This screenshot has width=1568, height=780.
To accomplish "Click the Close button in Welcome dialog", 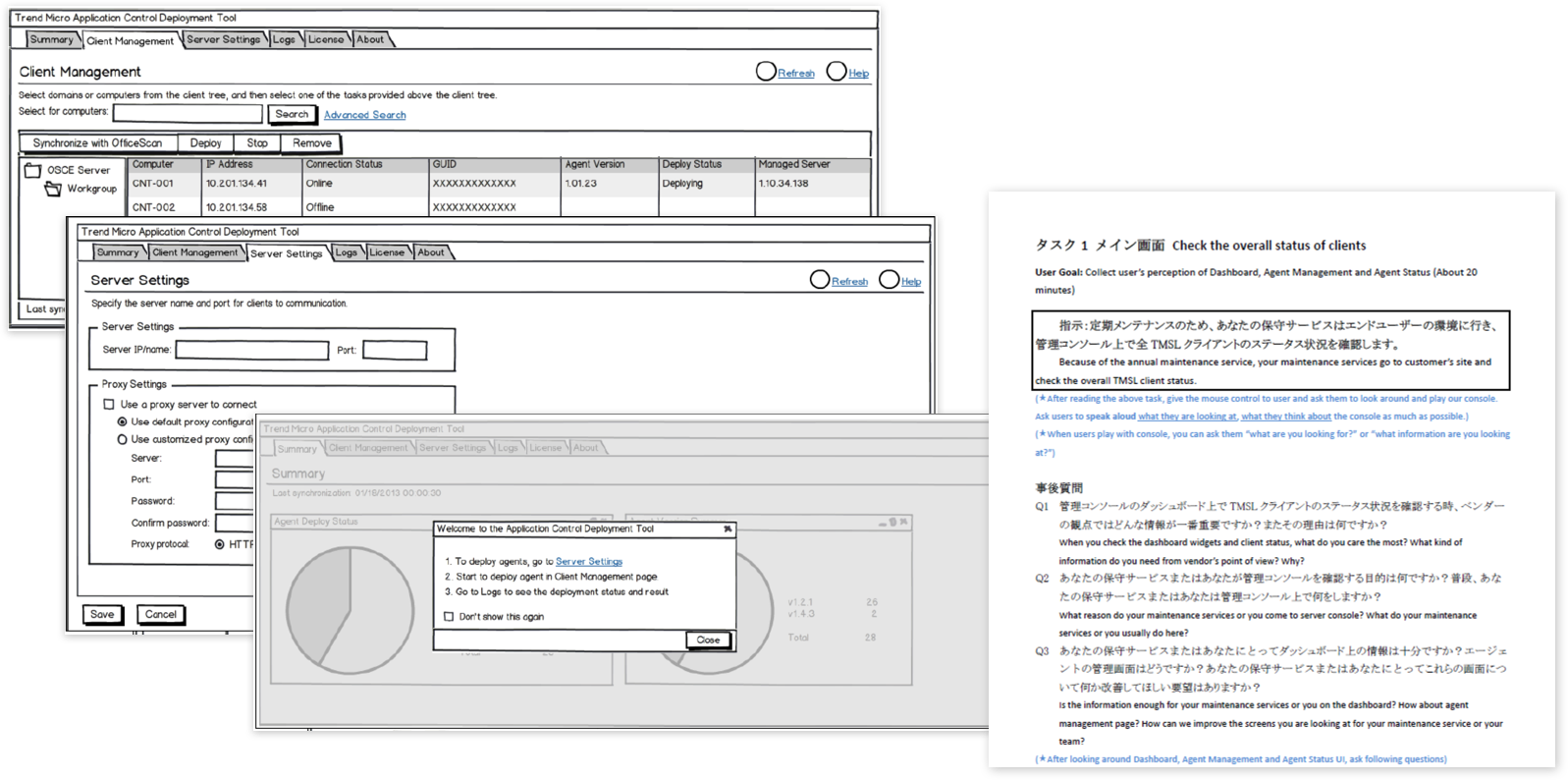I will [708, 640].
